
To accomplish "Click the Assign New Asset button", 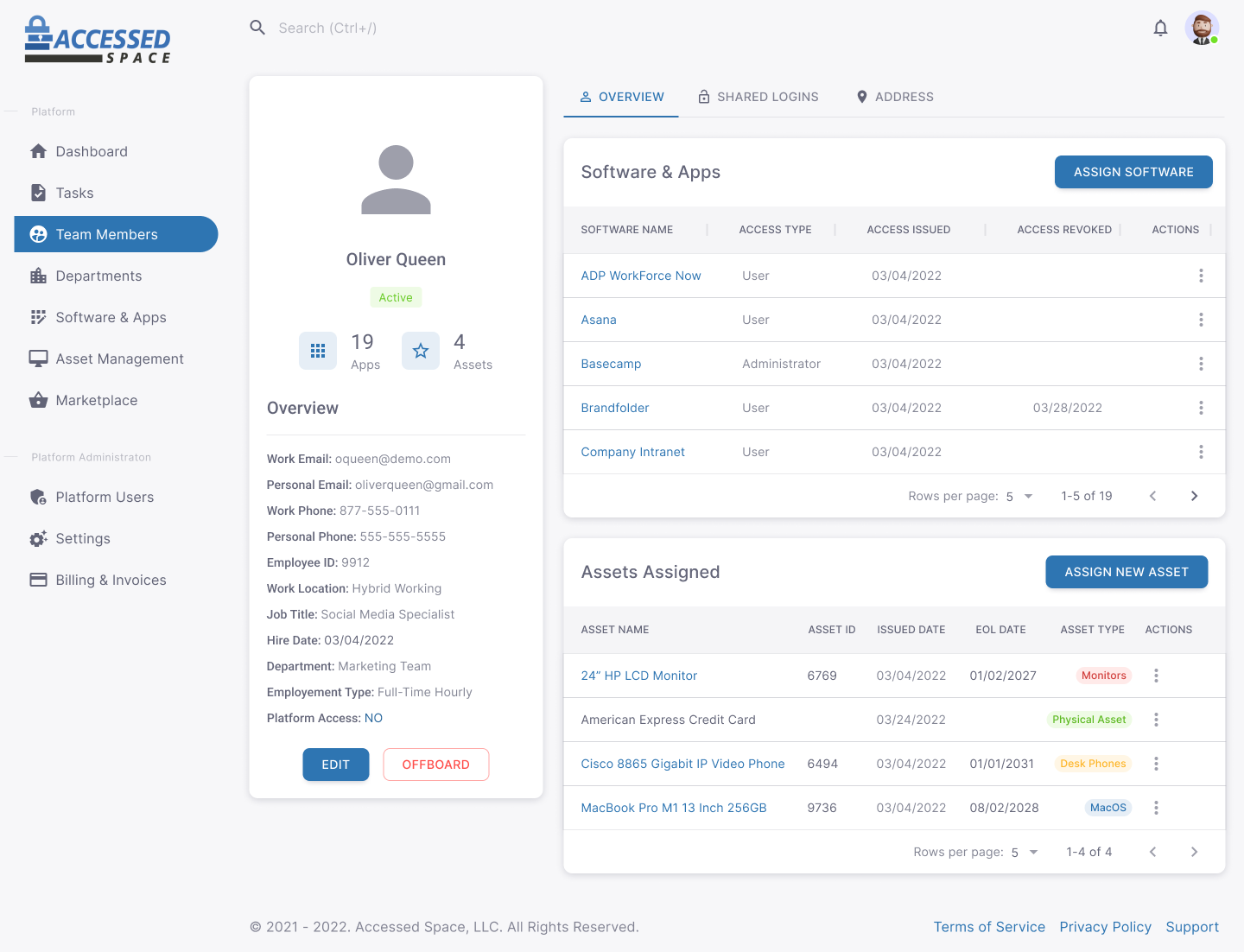I will point(1127,572).
